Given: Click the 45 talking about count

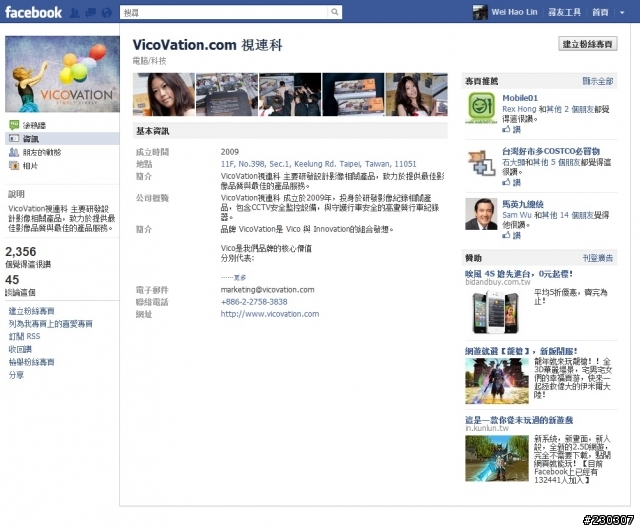Looking at the screenshot, I should (12, 280).
